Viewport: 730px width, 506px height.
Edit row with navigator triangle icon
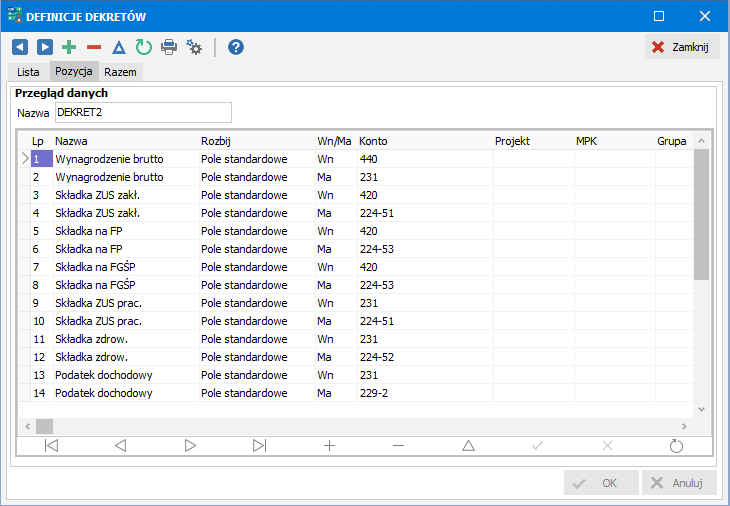(468, 446)
